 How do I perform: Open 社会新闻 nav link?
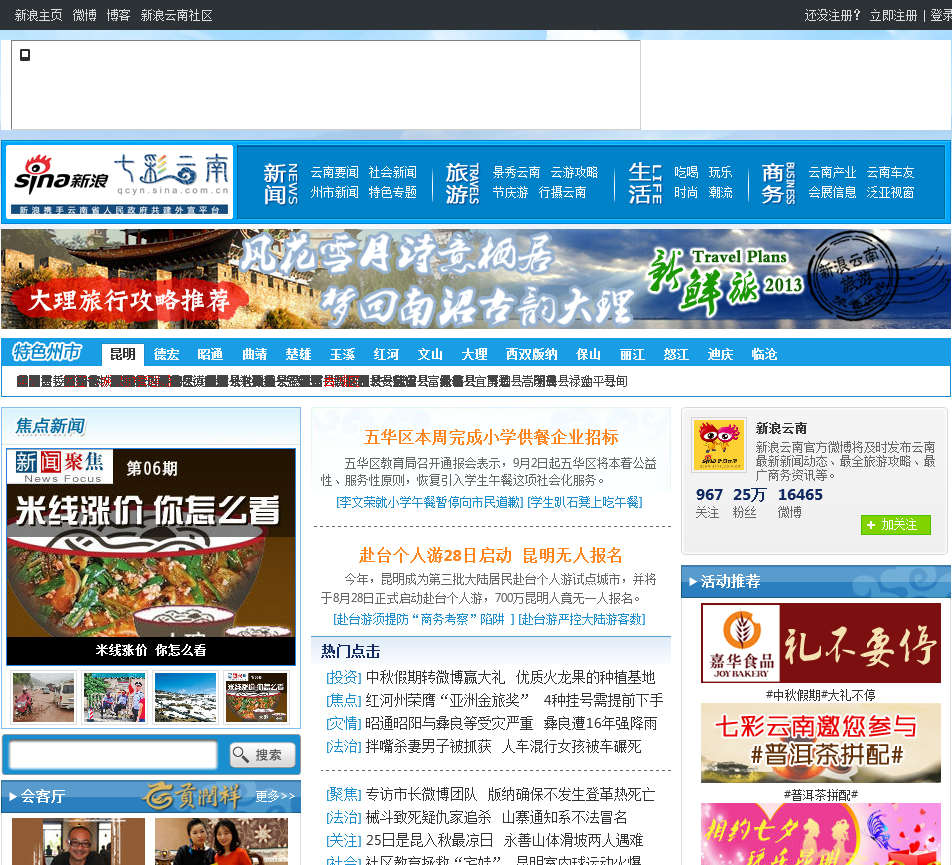click(393, 172)
